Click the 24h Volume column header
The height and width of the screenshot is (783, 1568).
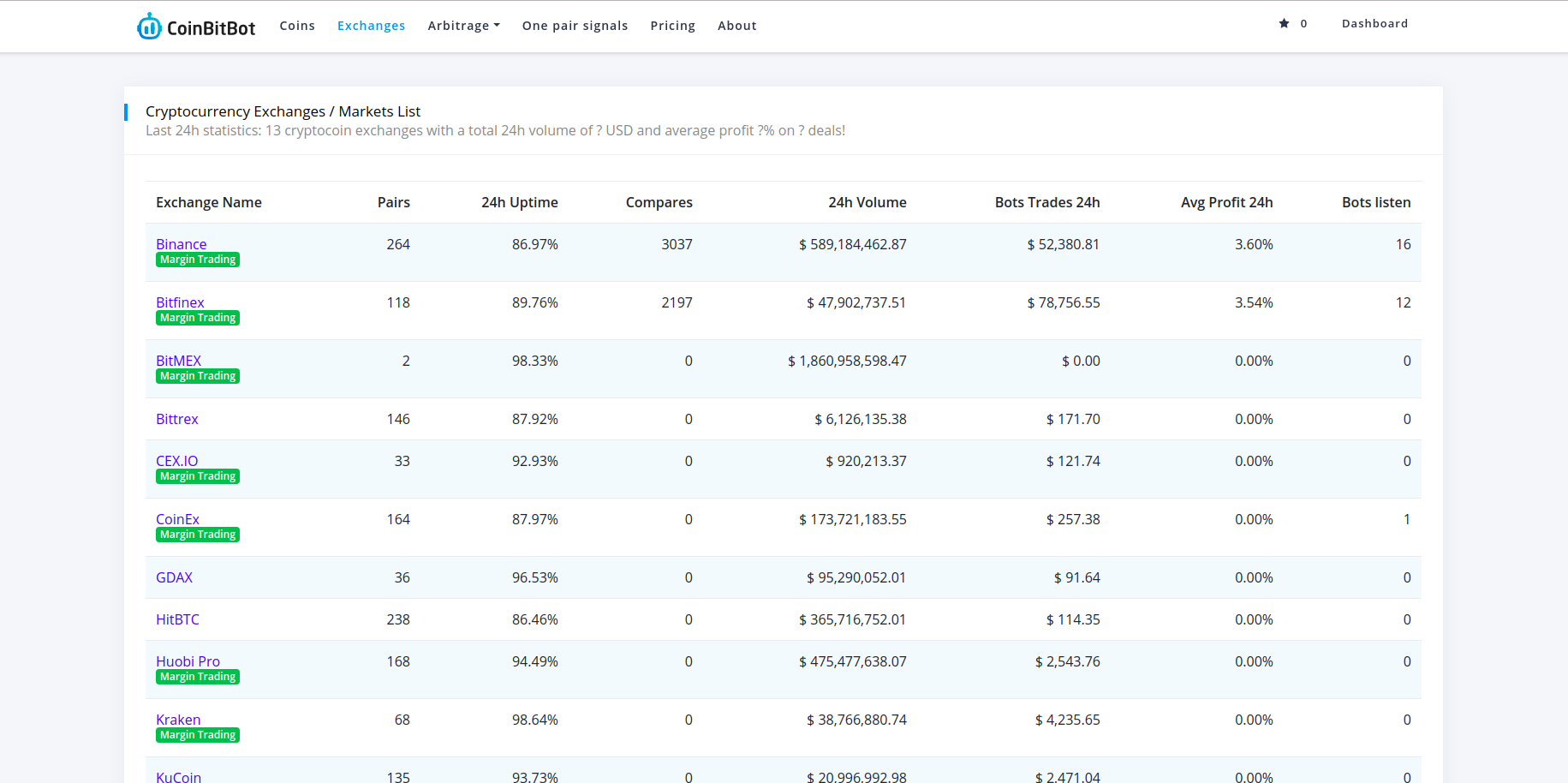(867, 202)
